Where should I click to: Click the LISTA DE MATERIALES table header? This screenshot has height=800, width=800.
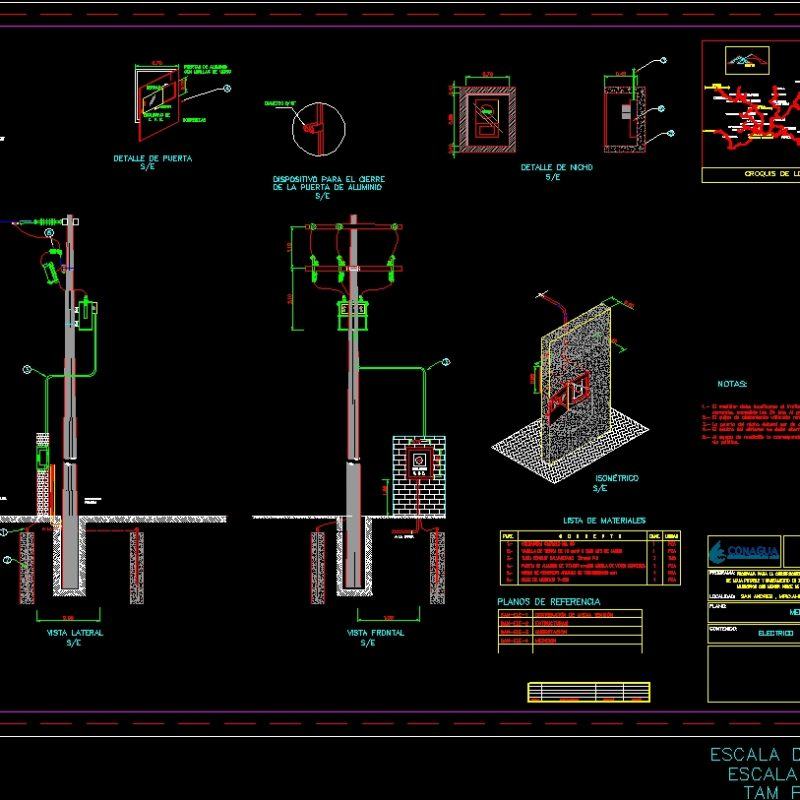[603, 521]
